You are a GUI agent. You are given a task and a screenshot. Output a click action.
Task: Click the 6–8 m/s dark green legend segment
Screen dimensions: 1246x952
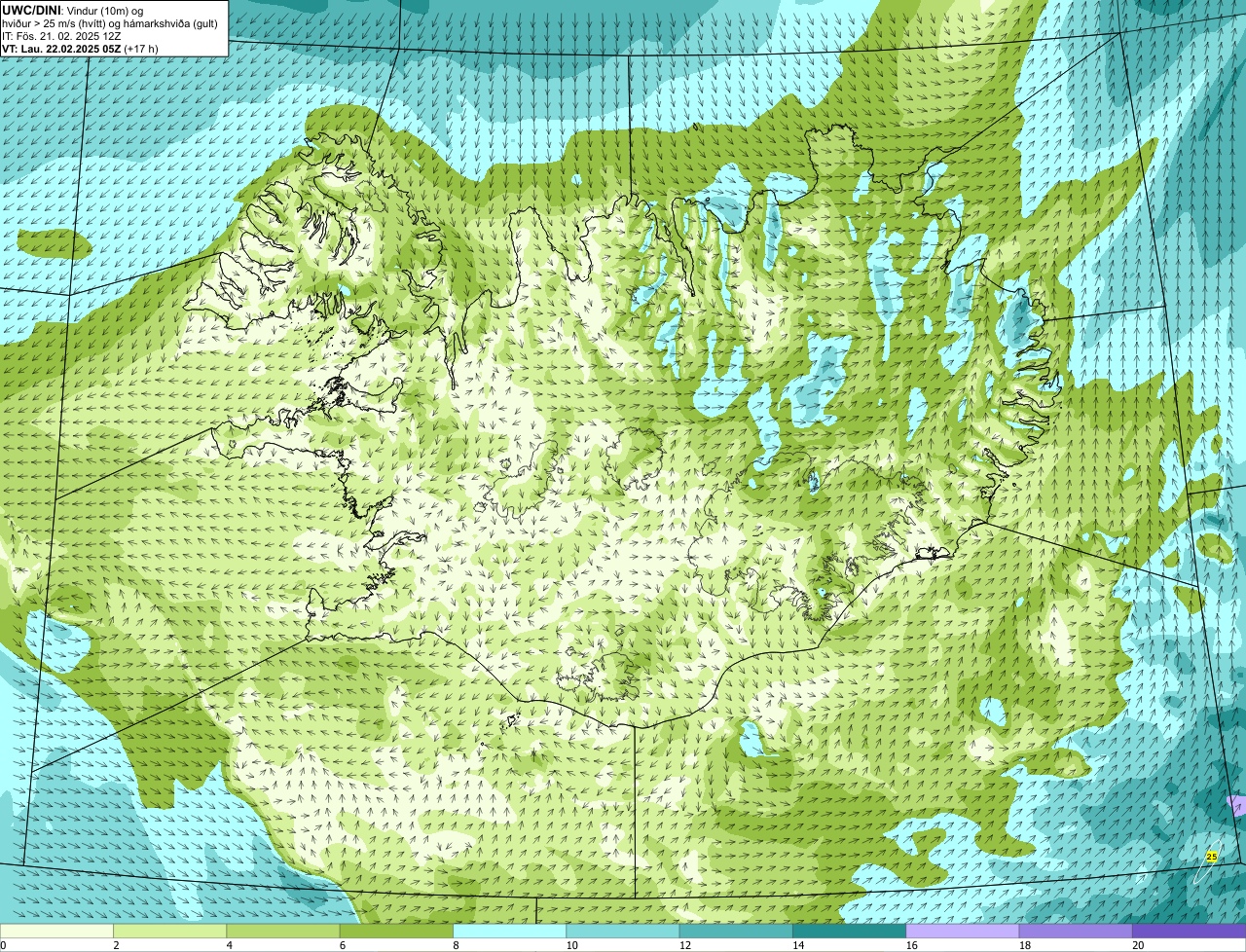(396, 931)
